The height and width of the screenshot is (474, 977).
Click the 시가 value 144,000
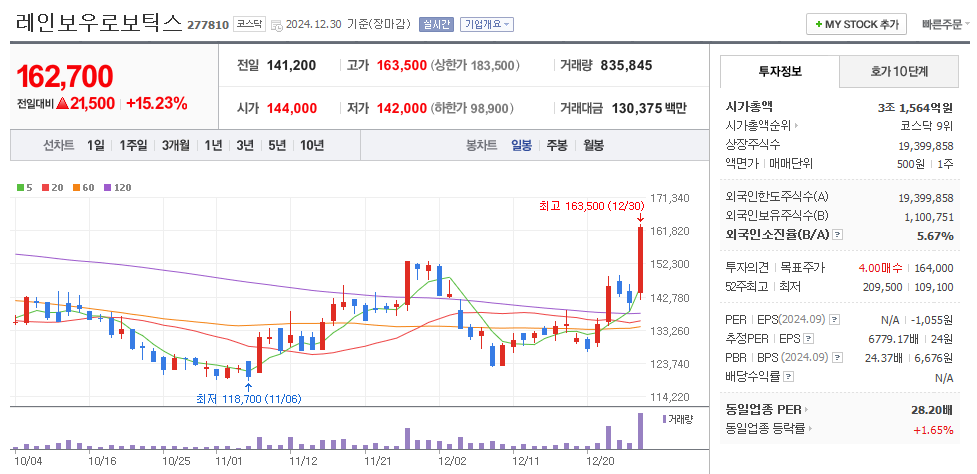click(x=292, y=108)
